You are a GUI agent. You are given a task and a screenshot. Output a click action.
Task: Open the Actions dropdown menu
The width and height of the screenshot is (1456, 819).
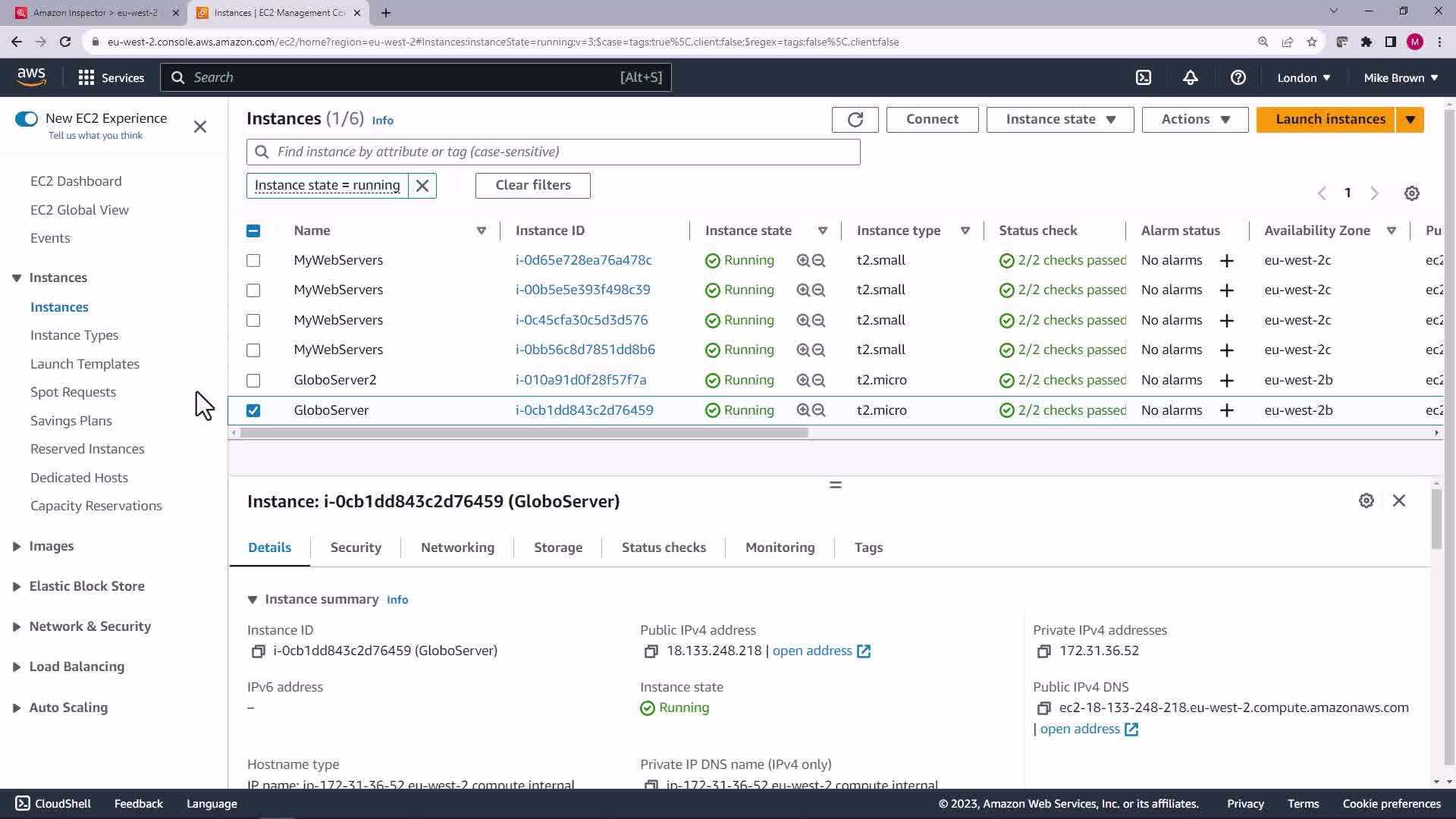click(x=1194, y=120)
